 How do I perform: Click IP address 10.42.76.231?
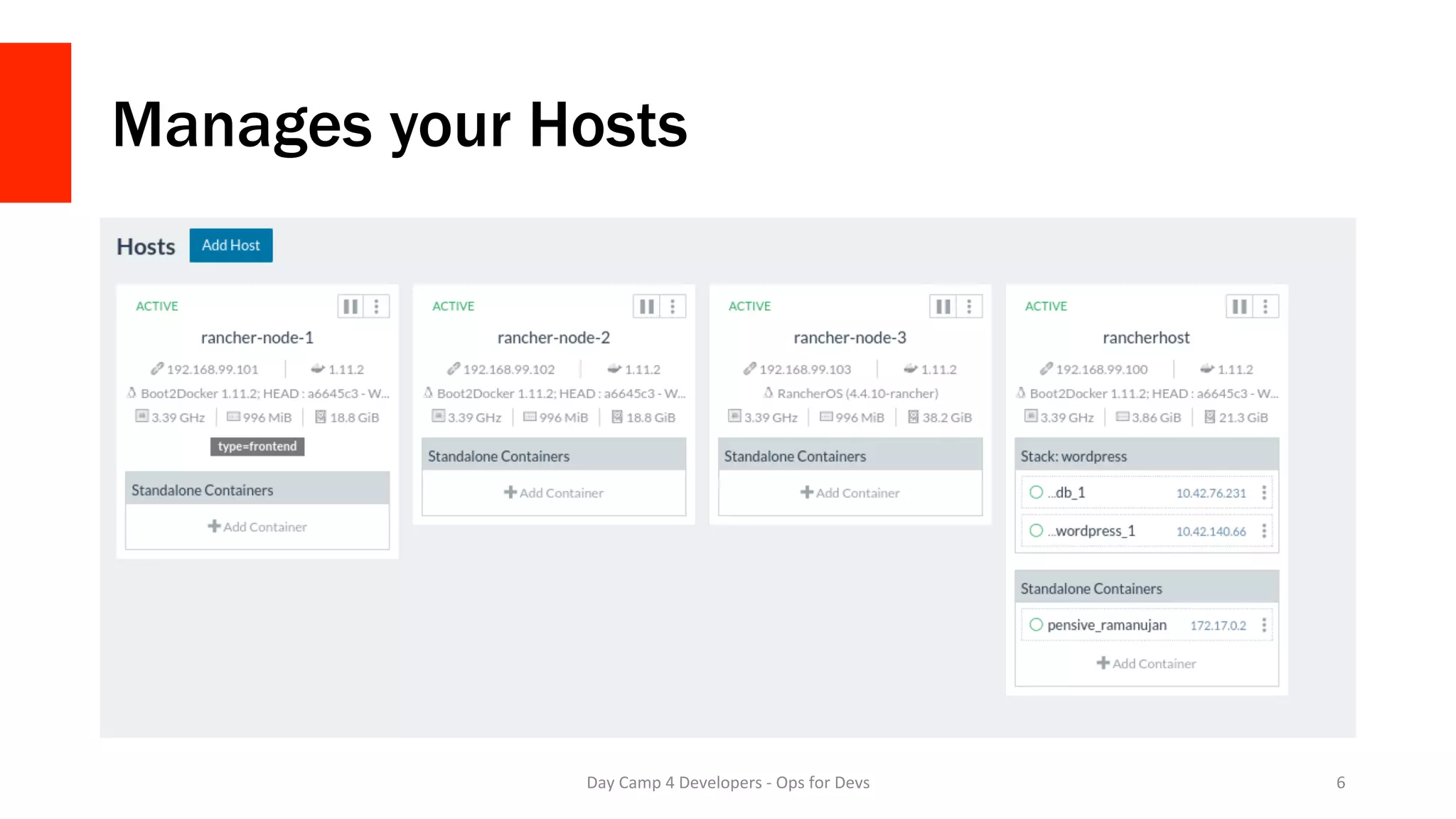click(x=1211, y=493)
